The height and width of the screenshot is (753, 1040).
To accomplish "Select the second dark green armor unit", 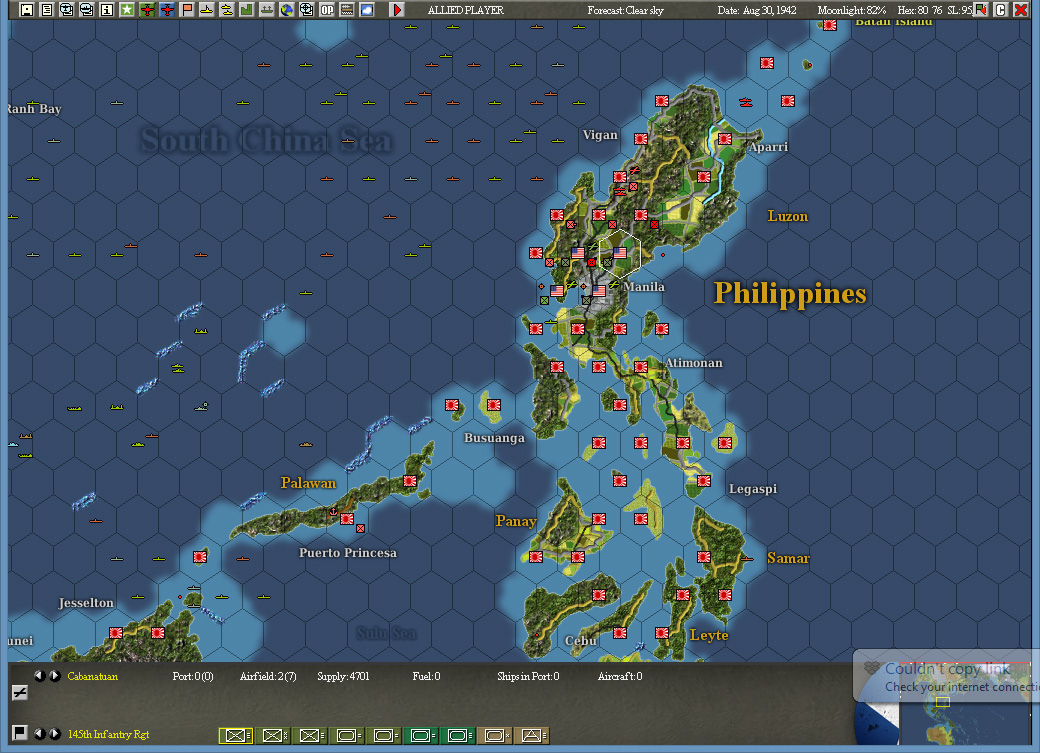I will (x=459, y=735).
